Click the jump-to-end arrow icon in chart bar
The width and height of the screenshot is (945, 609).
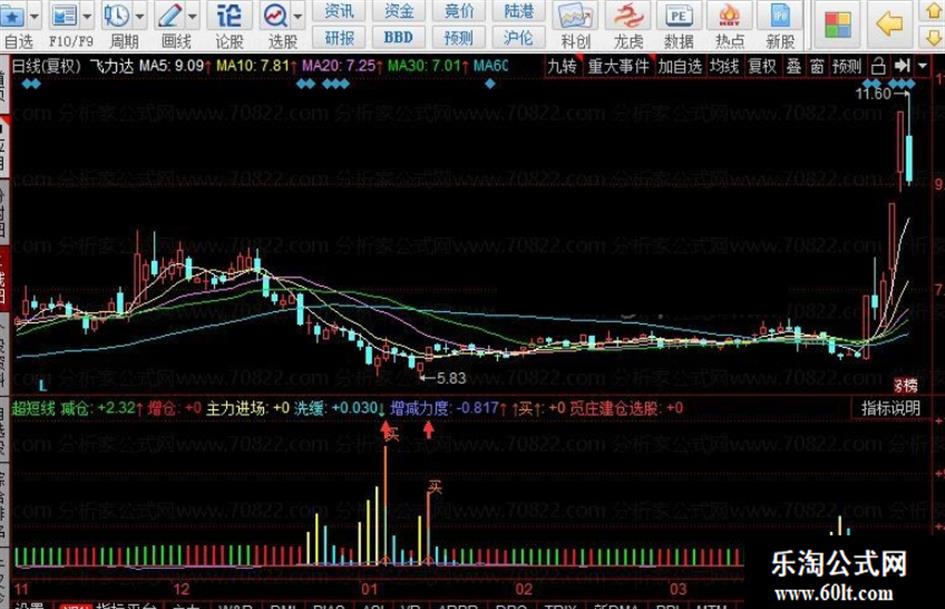[902, 66]
